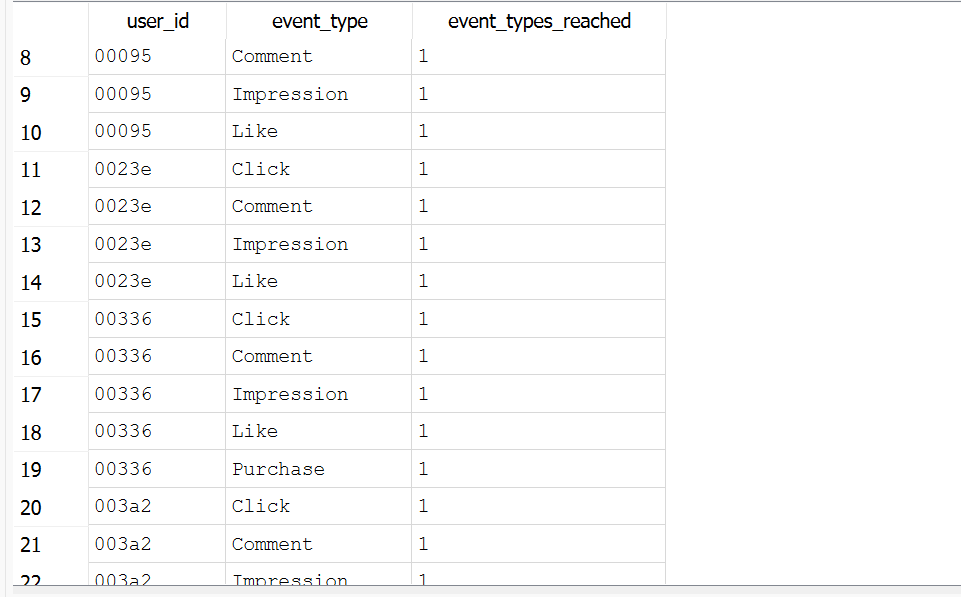
Task: Select row number 19 header
Action: point(31,470)
